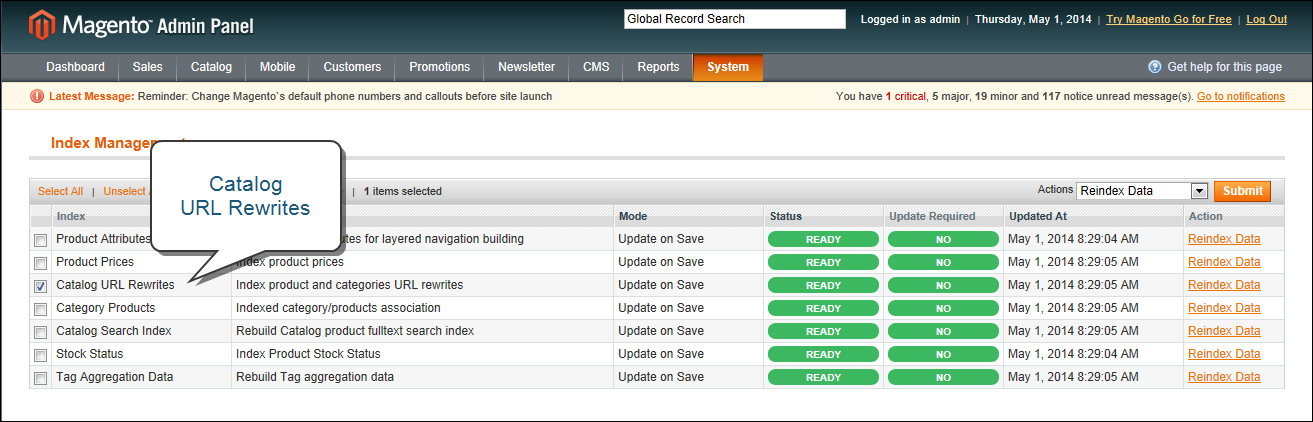
Task: Click Reindex Data for Catalog Search Index
Action: (x=1224, y=331)
